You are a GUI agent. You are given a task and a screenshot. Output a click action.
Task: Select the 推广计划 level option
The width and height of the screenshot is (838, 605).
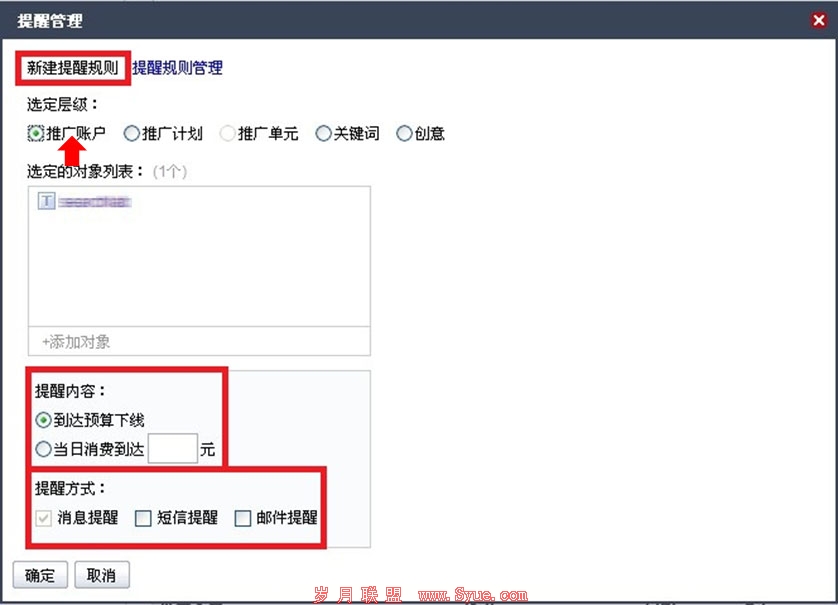tap(131, 133)
